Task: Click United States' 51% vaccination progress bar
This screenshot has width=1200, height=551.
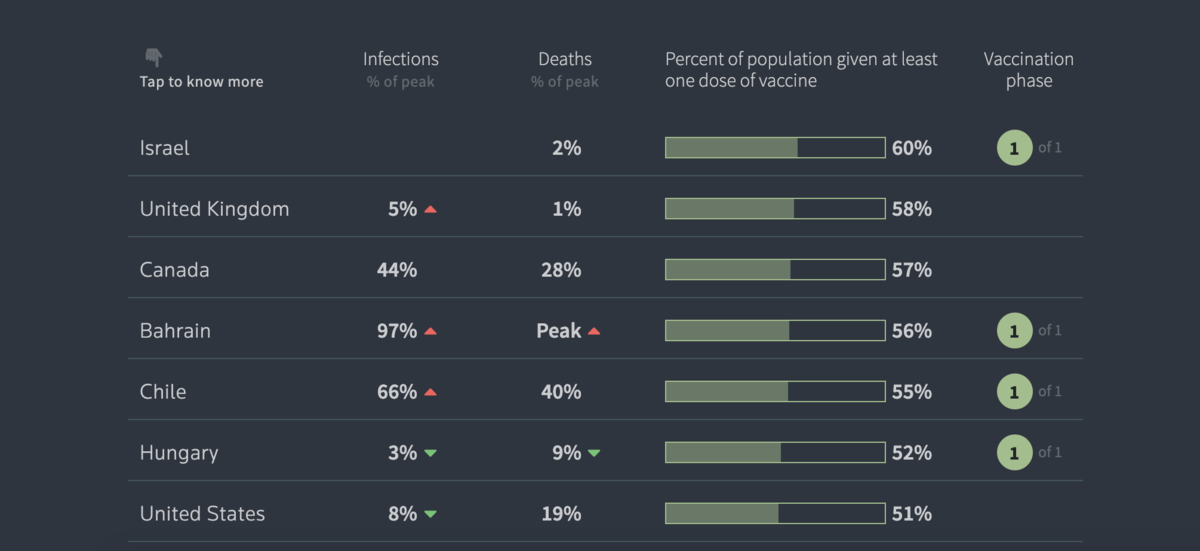Action: (775, 514)
